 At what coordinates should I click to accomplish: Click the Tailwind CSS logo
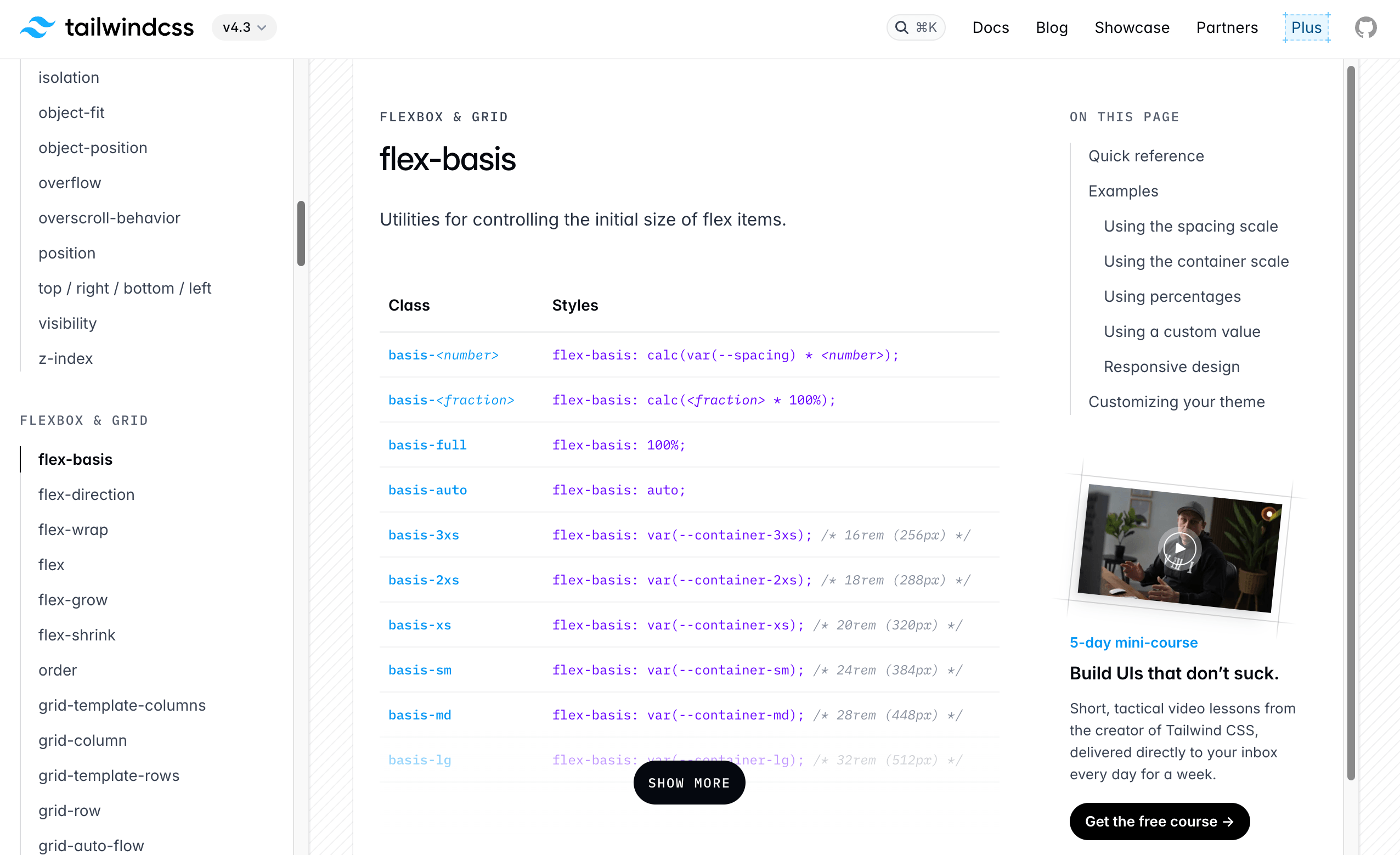point(107,27)
